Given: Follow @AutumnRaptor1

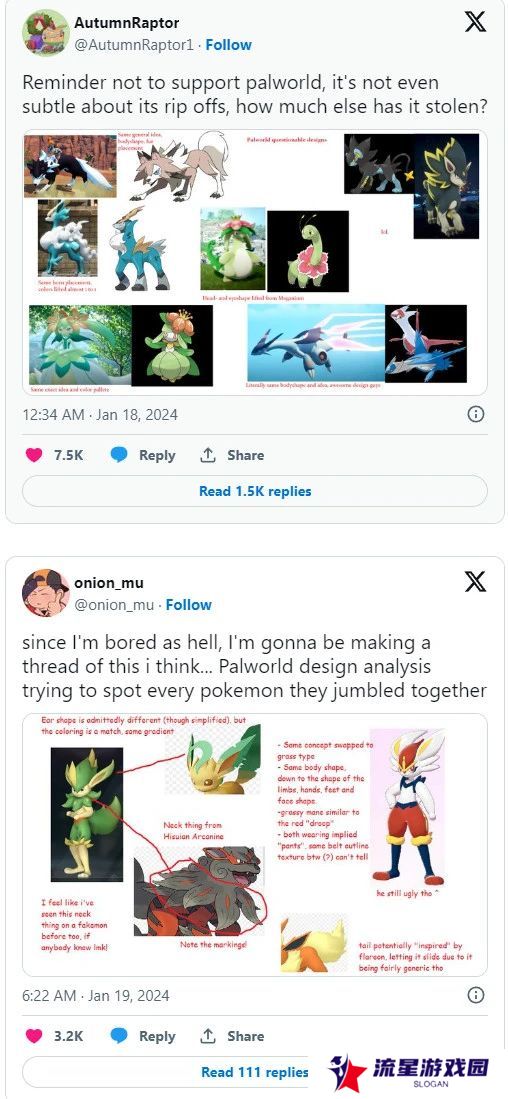Looking at the screenshot, I should click(228, 44).
